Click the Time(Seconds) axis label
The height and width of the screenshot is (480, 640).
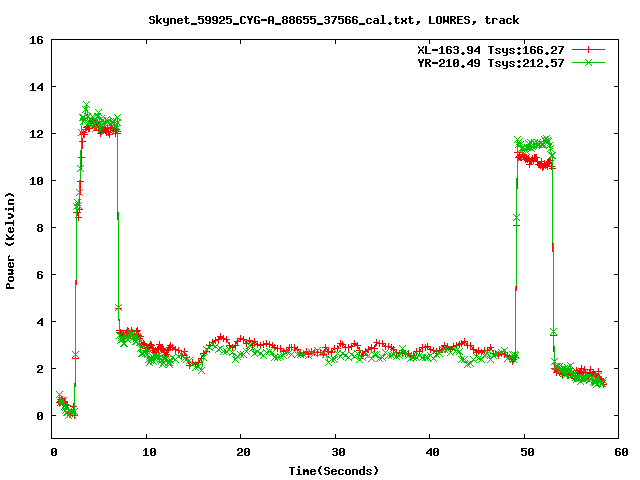point(333,471)
